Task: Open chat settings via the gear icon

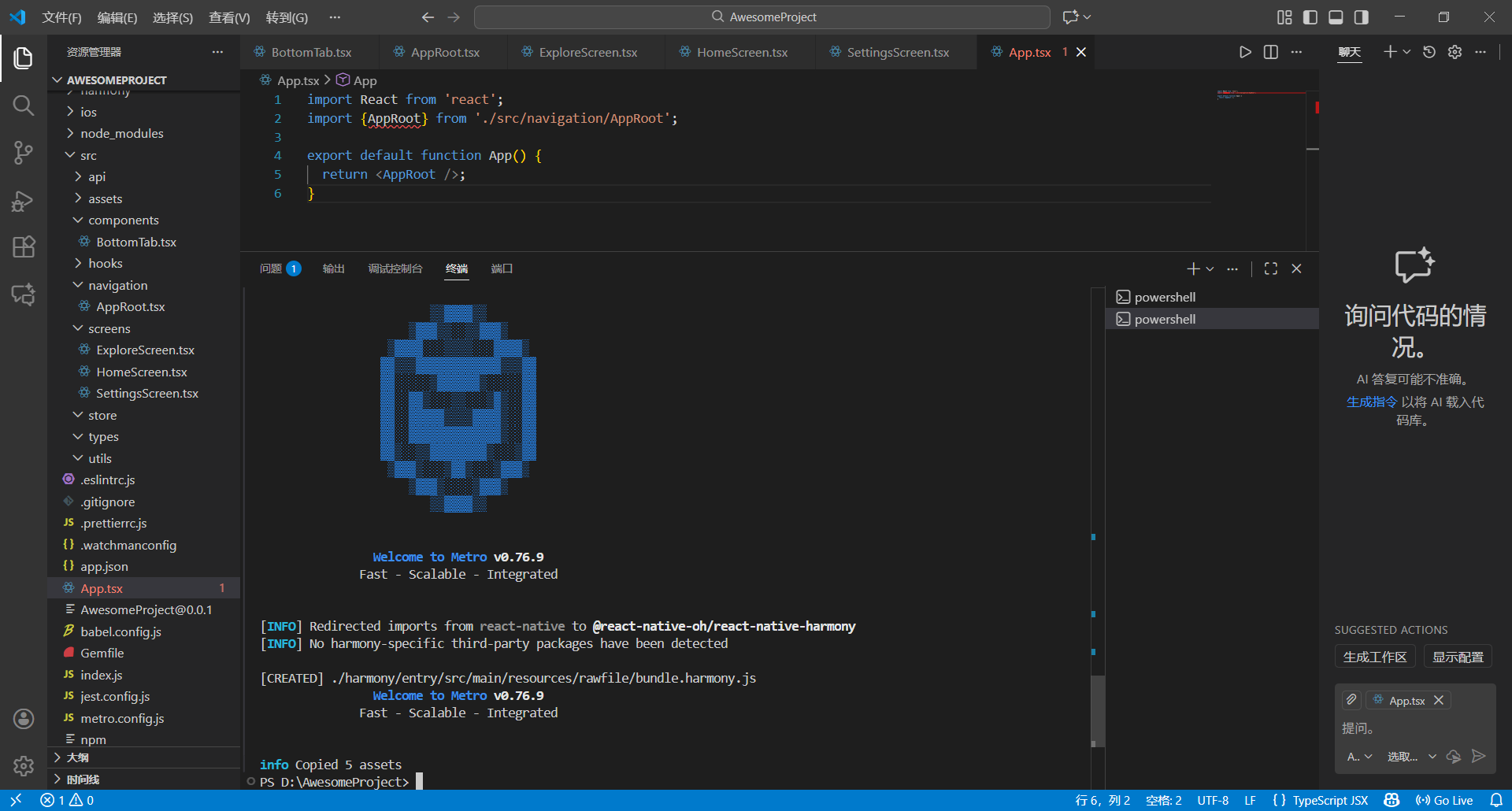Action: (1455, 52)
